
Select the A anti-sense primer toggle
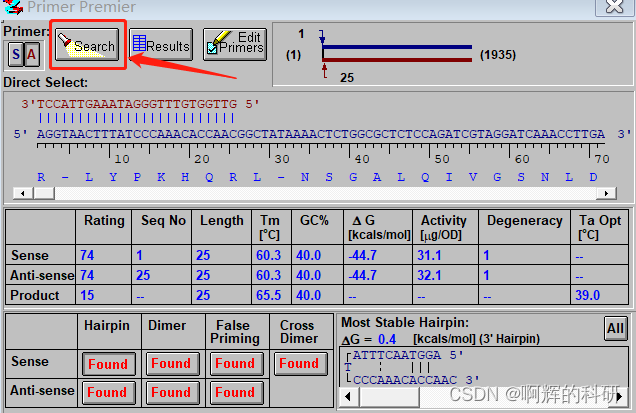pos(32,54)
